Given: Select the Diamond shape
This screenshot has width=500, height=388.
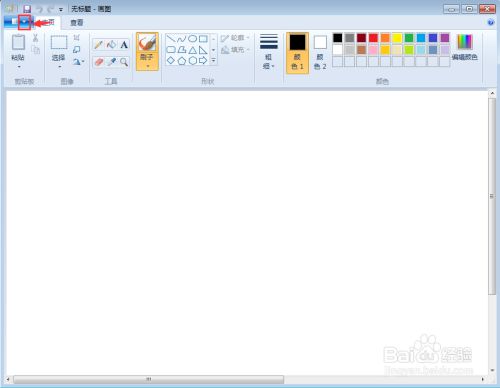Looking at the screenshot, I should (x=171, y=61).
